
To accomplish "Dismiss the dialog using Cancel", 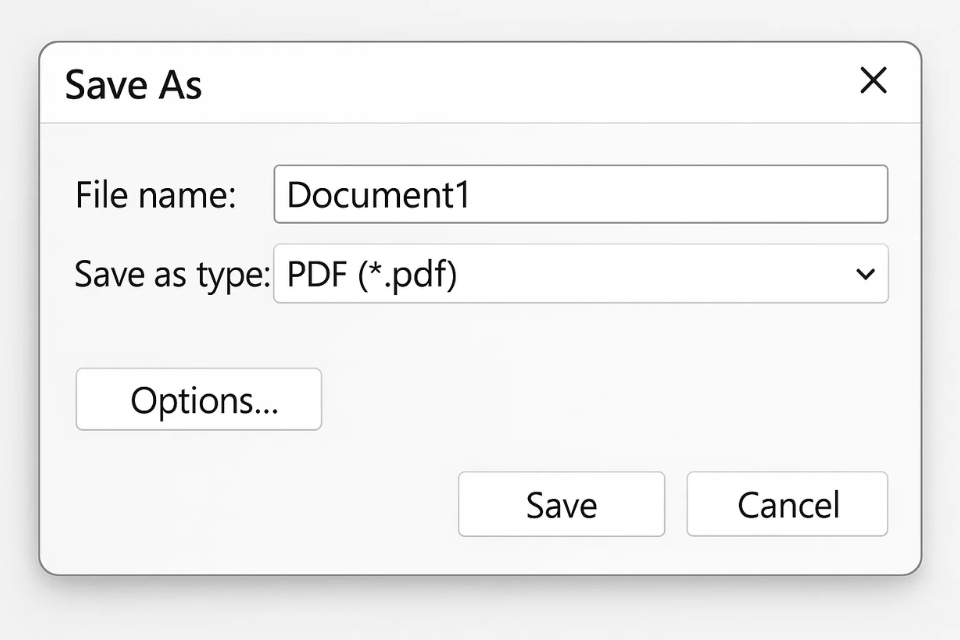I will (x=787, y=504).
